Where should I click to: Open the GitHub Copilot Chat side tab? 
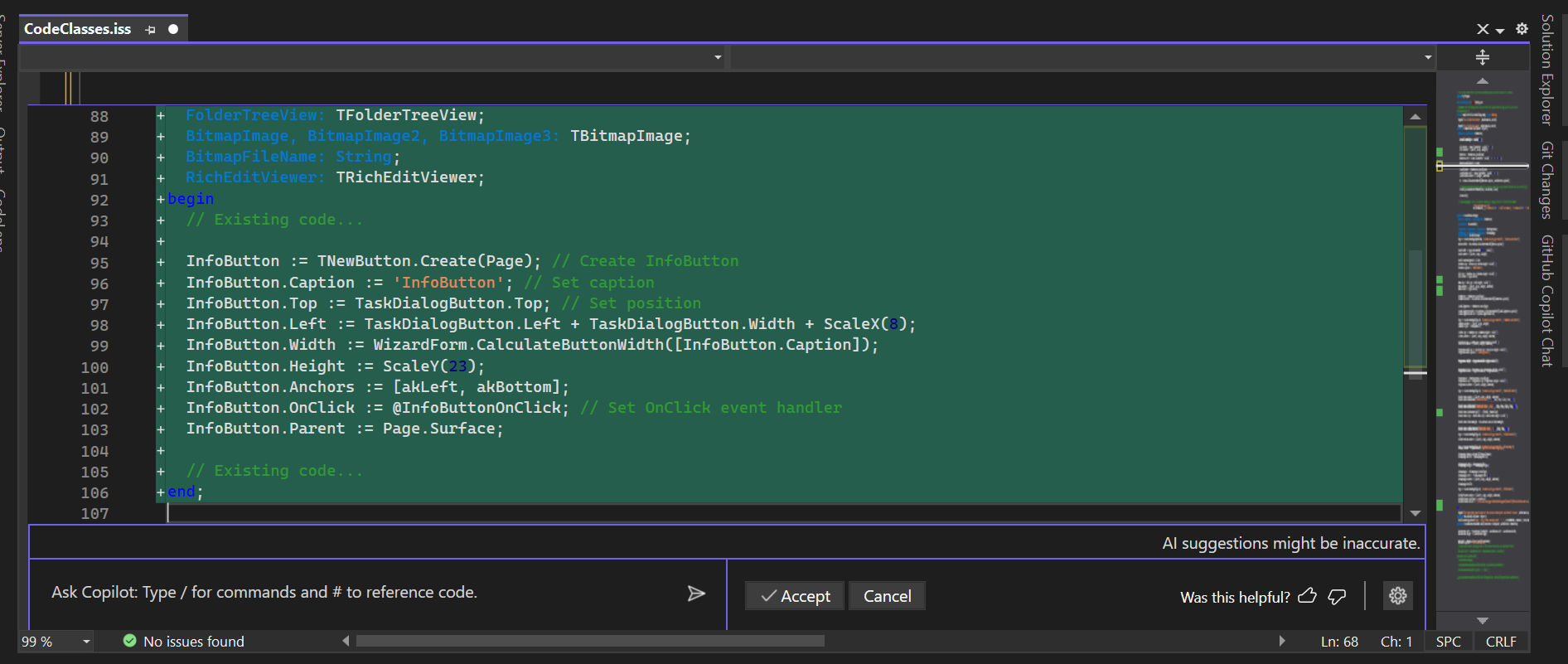pyautogui.click(x=1547, y=300)
